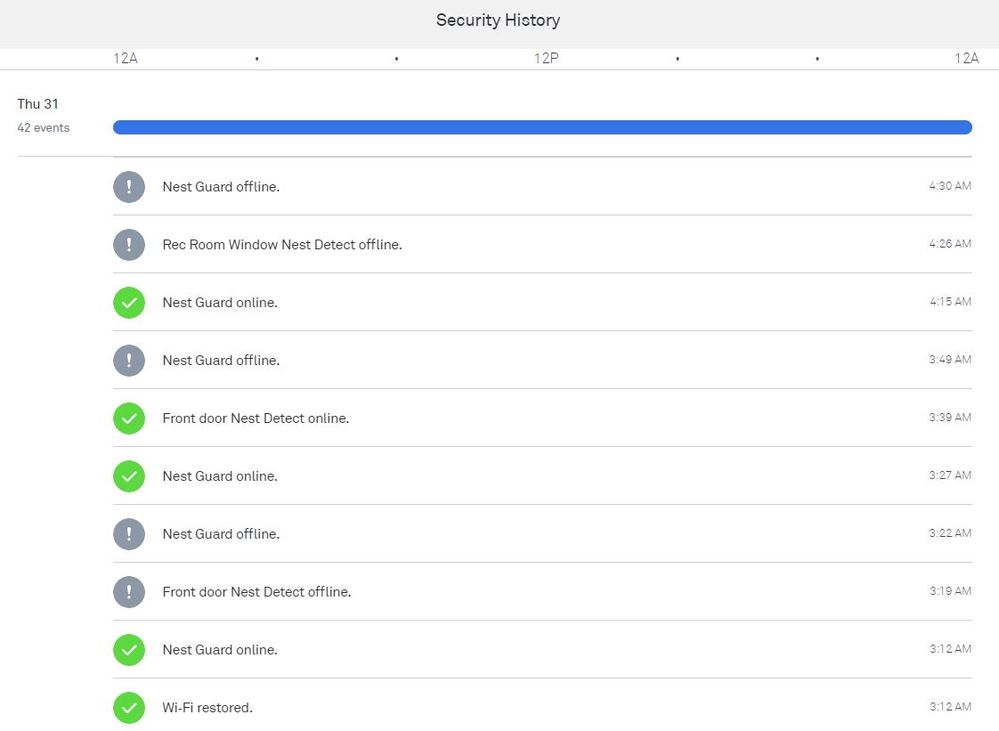Select the 4:15 AM "Nest Guard online." event text
999x731 pixels.
pos(220,303)
